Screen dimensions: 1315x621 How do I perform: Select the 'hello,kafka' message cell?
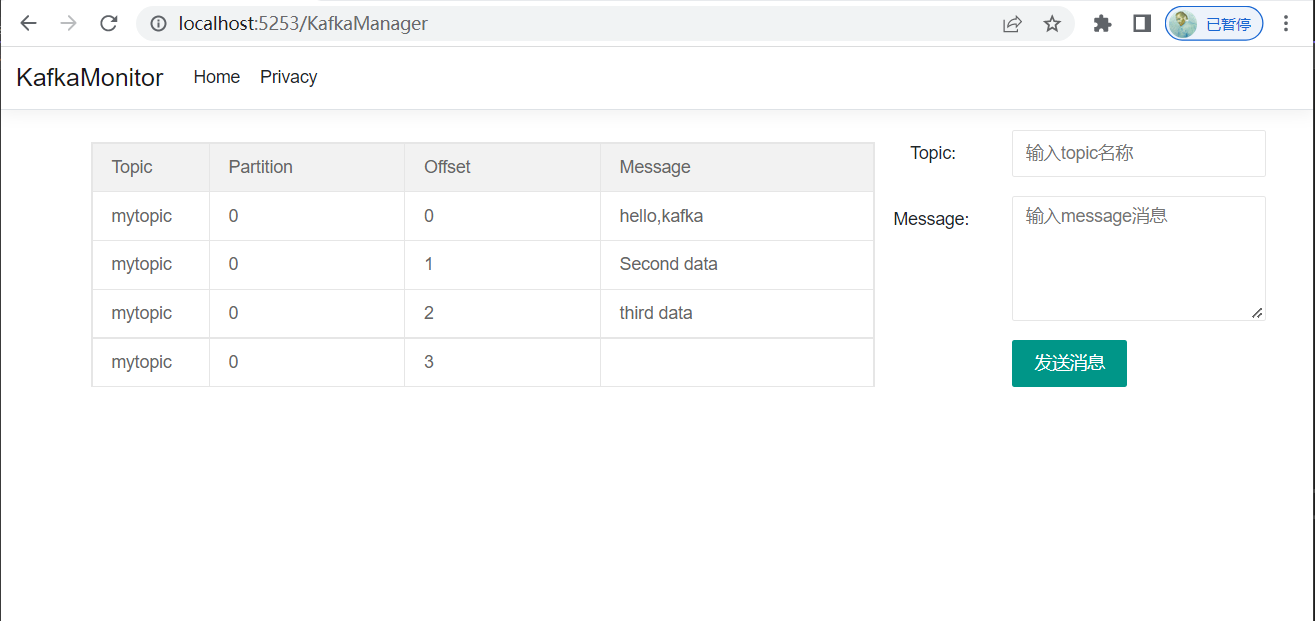pyautogui.click(x=737, y=216)
